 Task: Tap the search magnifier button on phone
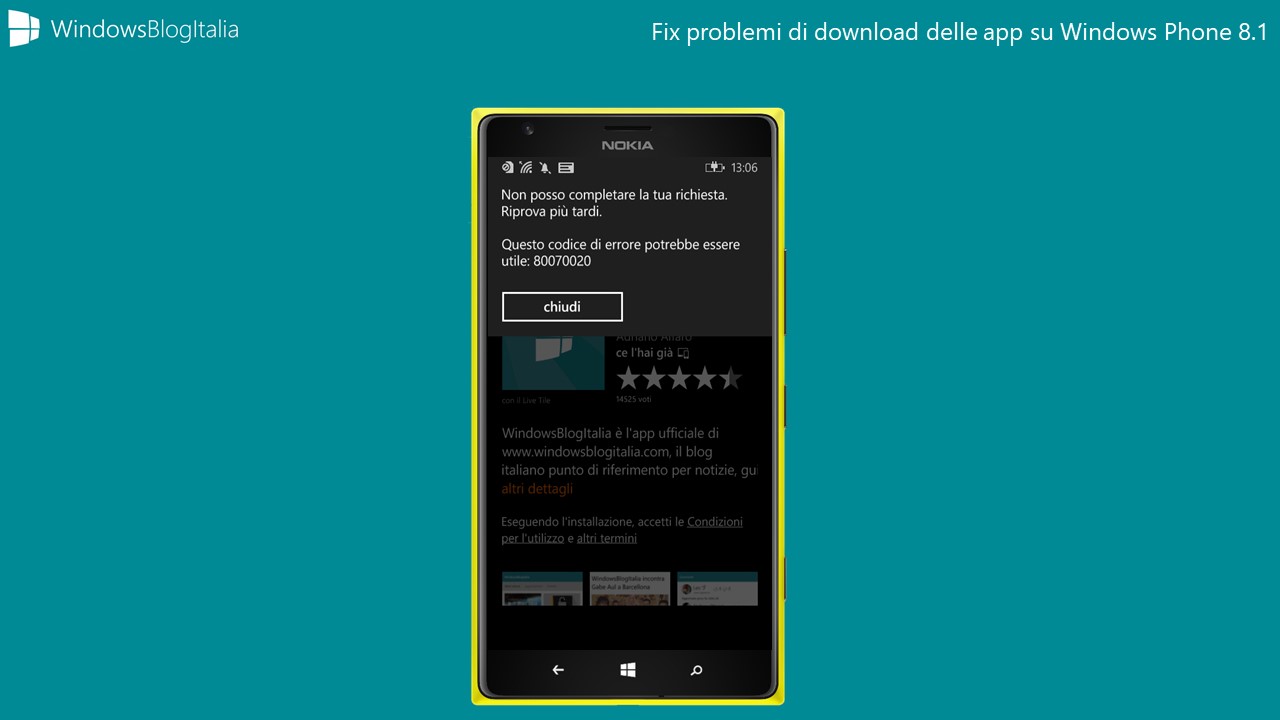(x=697, y=670)
